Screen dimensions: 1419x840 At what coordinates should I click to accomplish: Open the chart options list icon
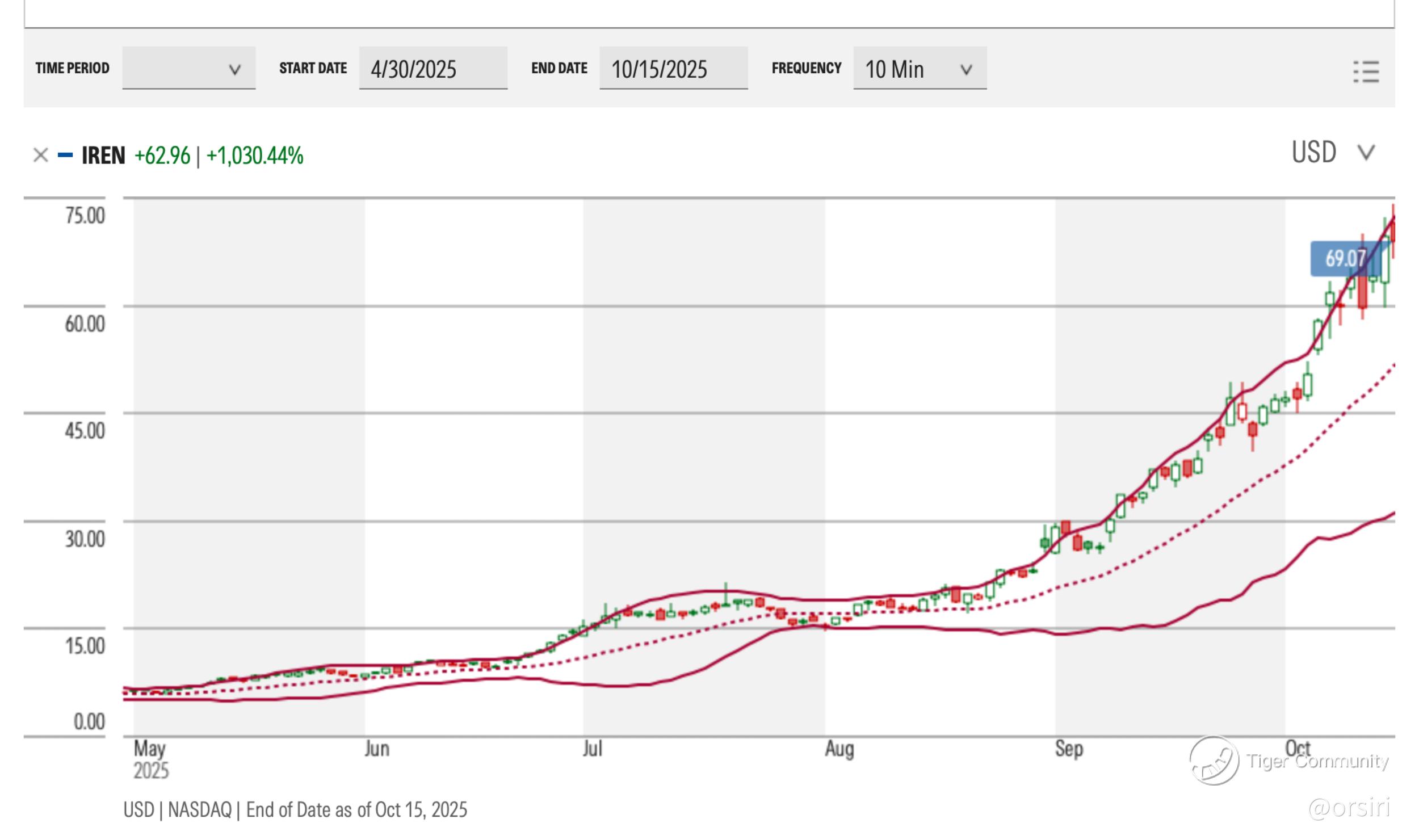click(x=1366, y=72)
